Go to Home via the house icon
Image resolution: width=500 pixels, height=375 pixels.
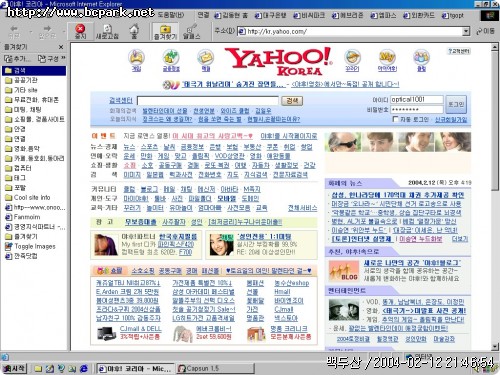tap(134, 31)
